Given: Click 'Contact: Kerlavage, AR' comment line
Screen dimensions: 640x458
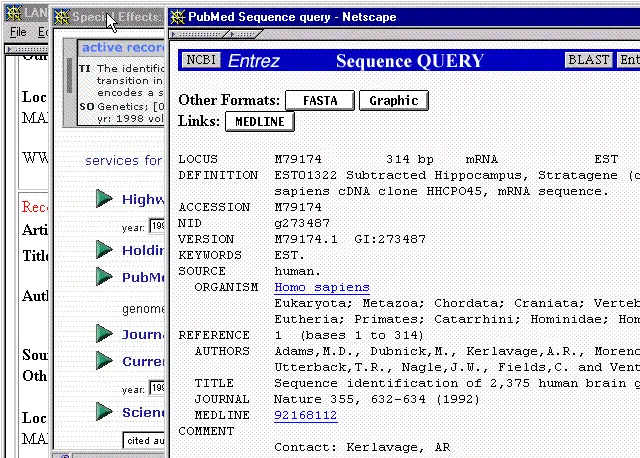Looking at the screenshot, I should [362, 447].
